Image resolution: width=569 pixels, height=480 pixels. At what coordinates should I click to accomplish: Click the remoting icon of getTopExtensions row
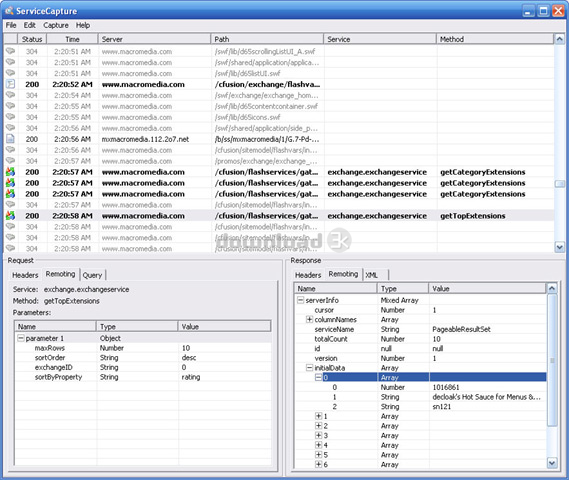tap(11, 216)
